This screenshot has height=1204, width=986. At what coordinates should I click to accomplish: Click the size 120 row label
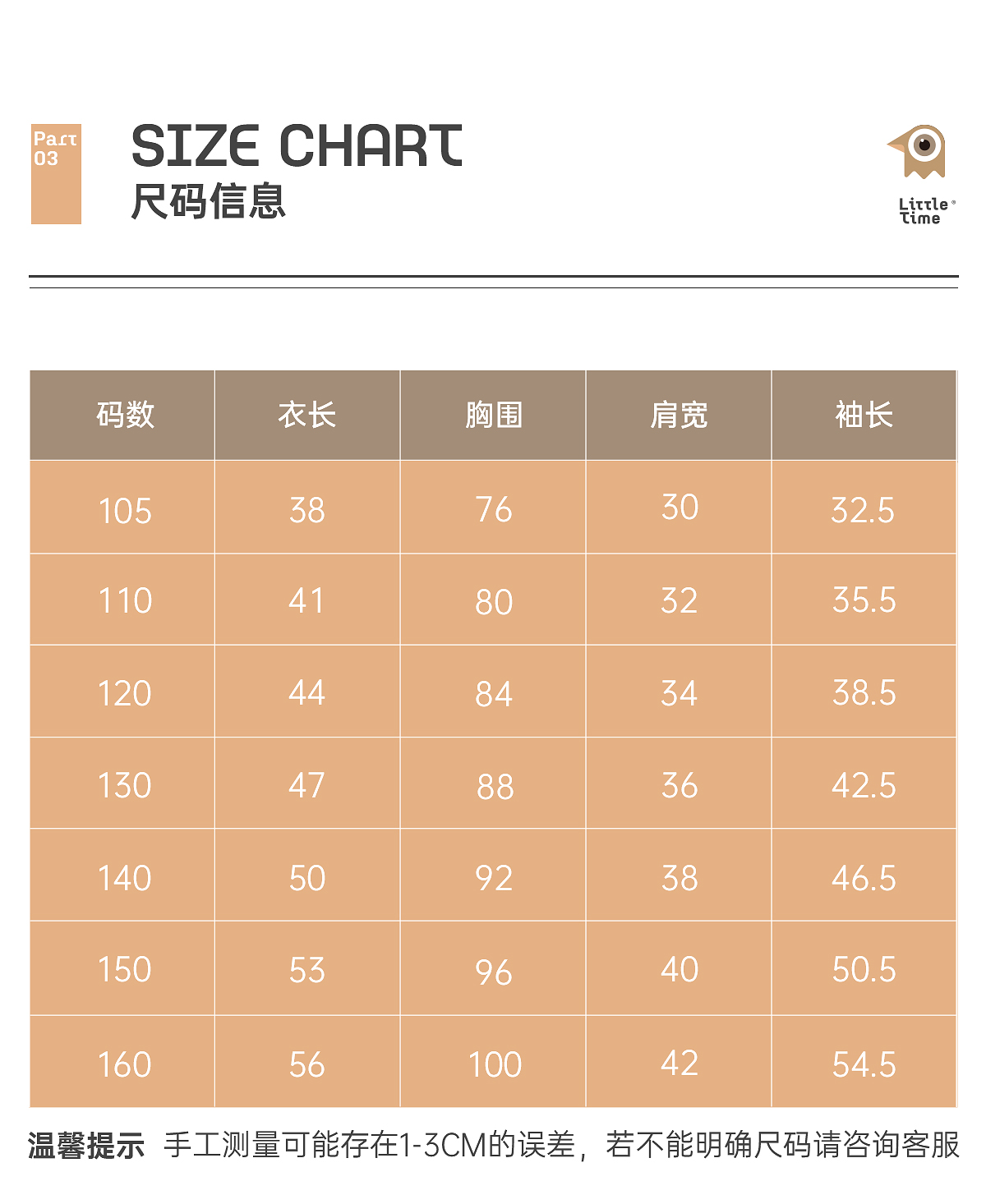[125, 694]
